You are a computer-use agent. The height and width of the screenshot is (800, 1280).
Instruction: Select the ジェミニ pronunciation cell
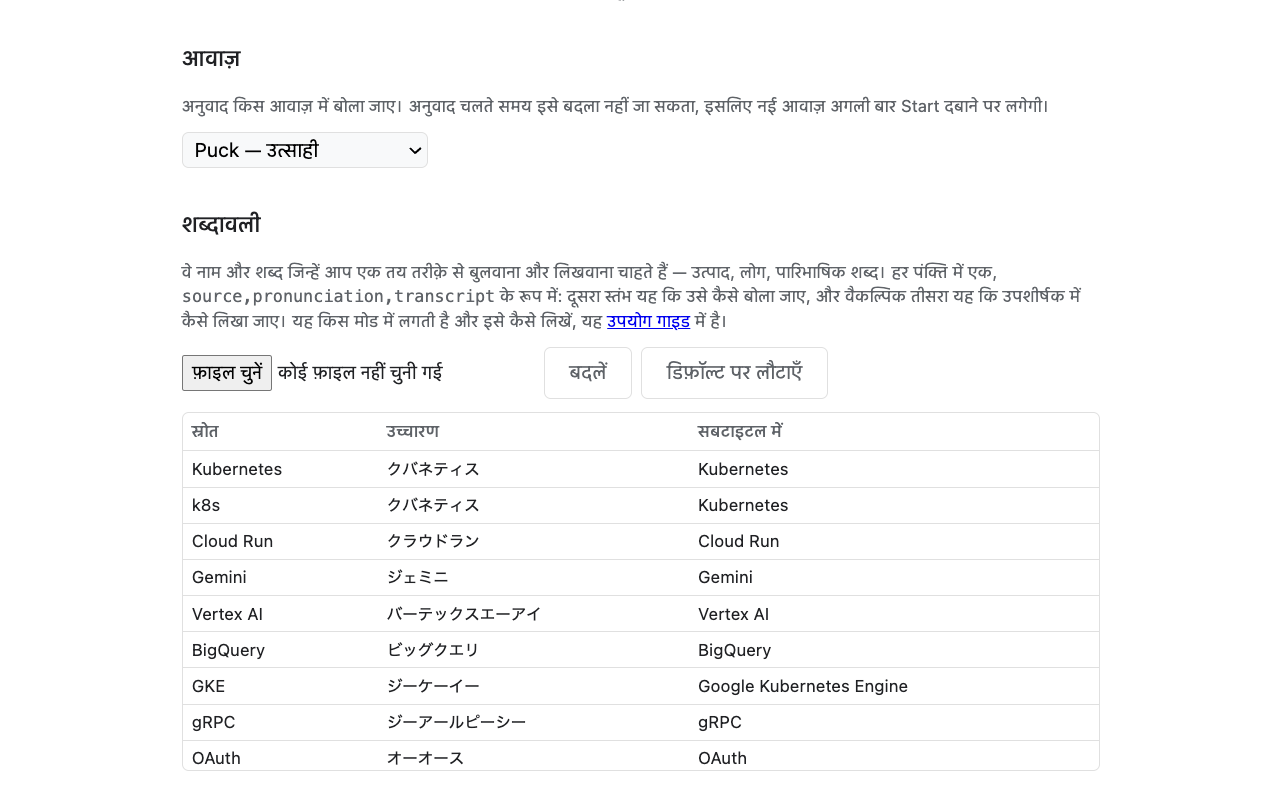[533, 577]
